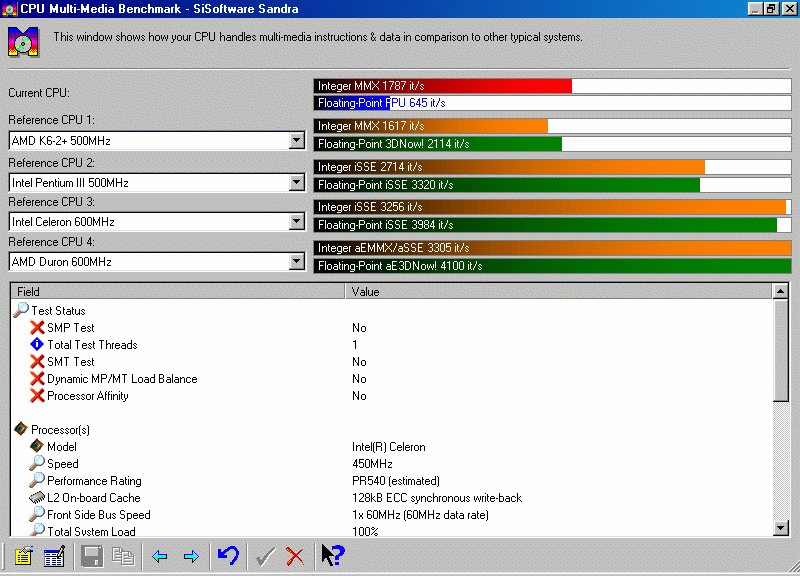Click the Floating-Point iSSE 3984 it/s bar
The width and height of the screenshot is (800, 576).
pos(553,225)
